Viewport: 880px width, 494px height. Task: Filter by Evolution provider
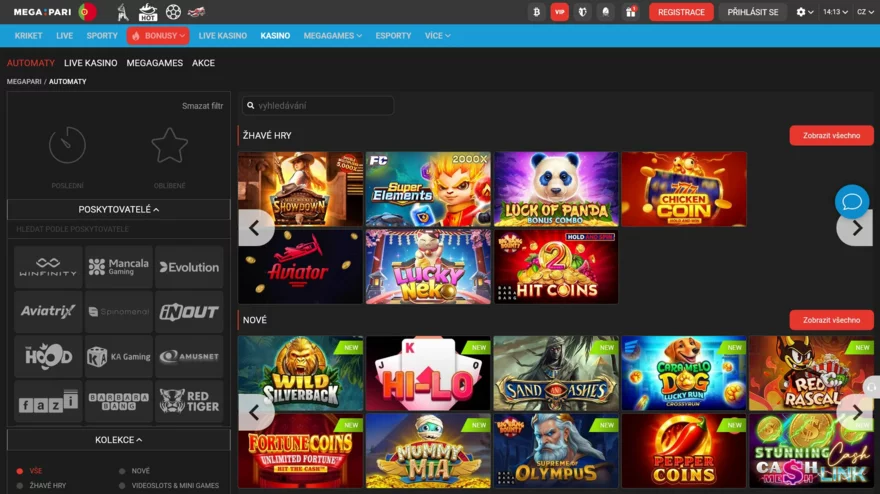[189, 267]
